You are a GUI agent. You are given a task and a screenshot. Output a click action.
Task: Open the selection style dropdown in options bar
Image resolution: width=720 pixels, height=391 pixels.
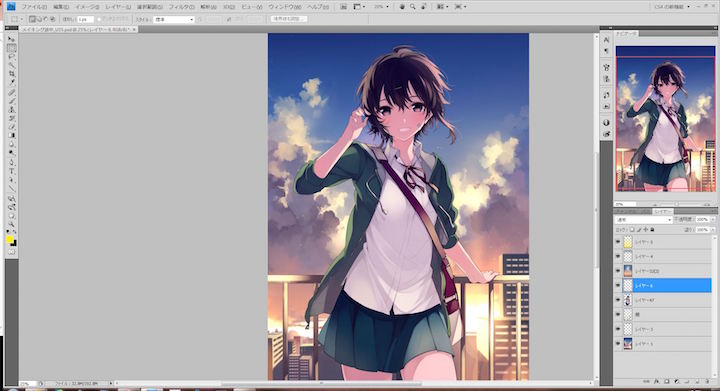point(174,19)
